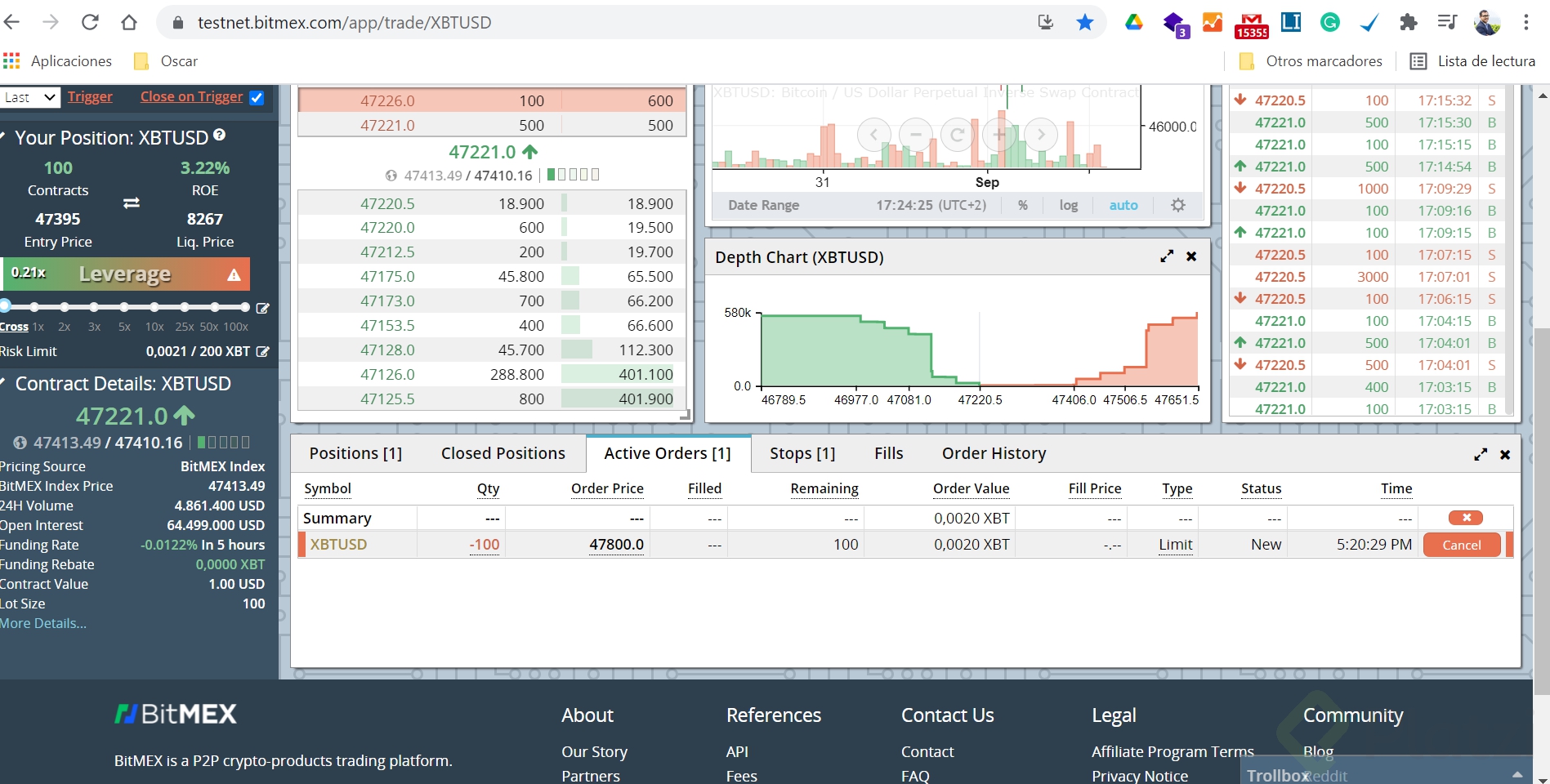The width and height of the screenshot is (1550, 784).
Task: Expand orders panel to fullscreen
Action: [x=1481, y=454]
